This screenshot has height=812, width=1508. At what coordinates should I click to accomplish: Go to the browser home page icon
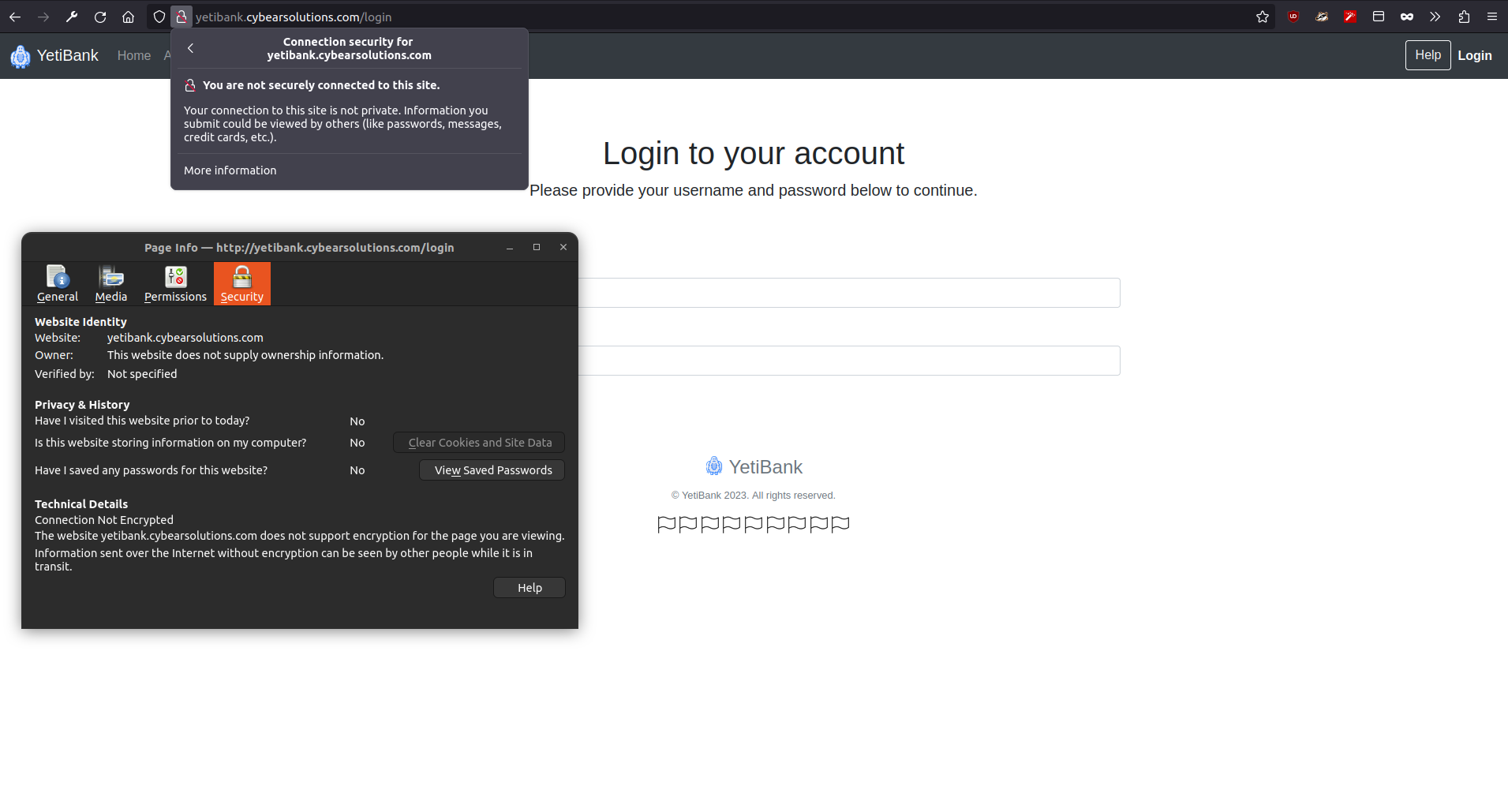click(x=128, y=17)
